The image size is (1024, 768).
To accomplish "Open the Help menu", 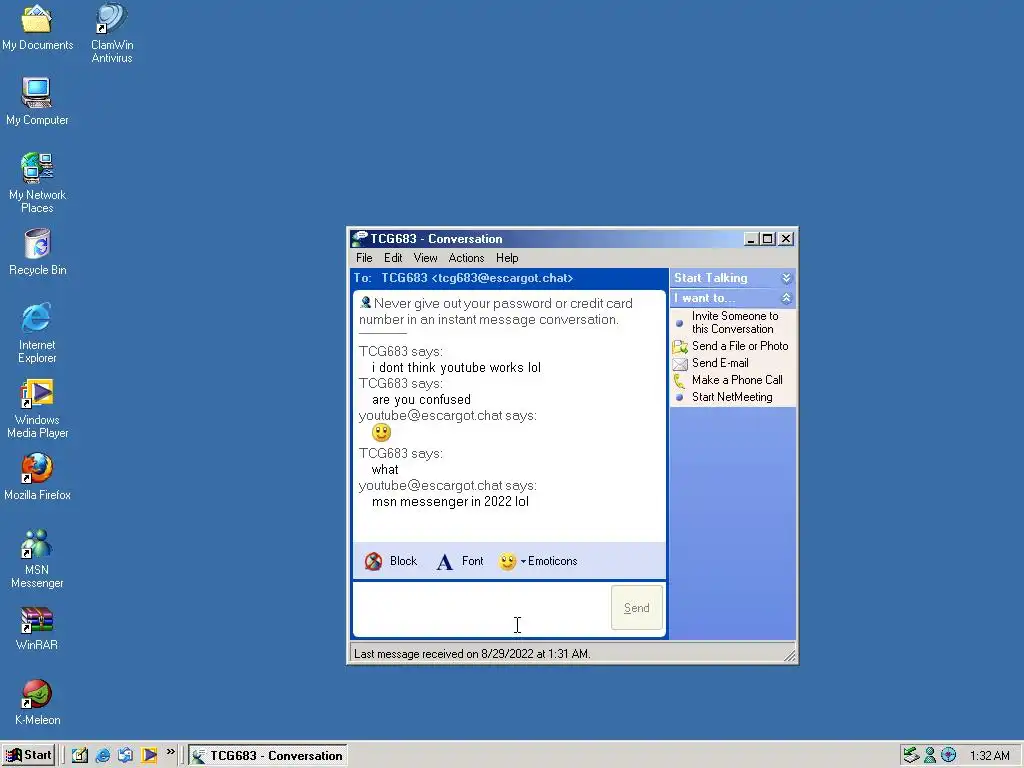I will tap(507, 258).
